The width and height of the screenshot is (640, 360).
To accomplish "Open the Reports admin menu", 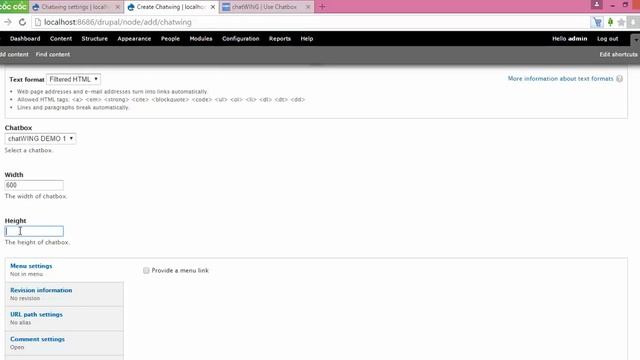I will pyautogui.click(x=280, y=39).
